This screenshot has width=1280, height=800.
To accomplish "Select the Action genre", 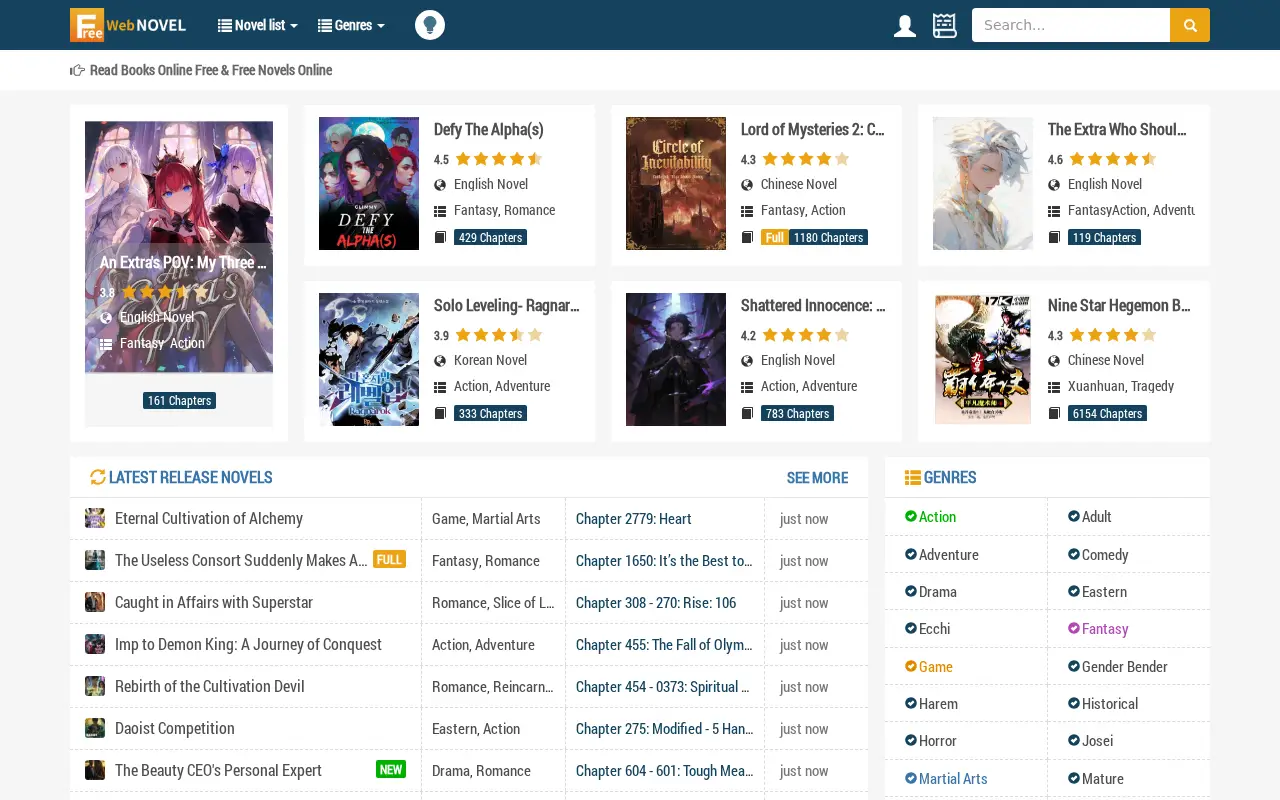I will (930, 516).
